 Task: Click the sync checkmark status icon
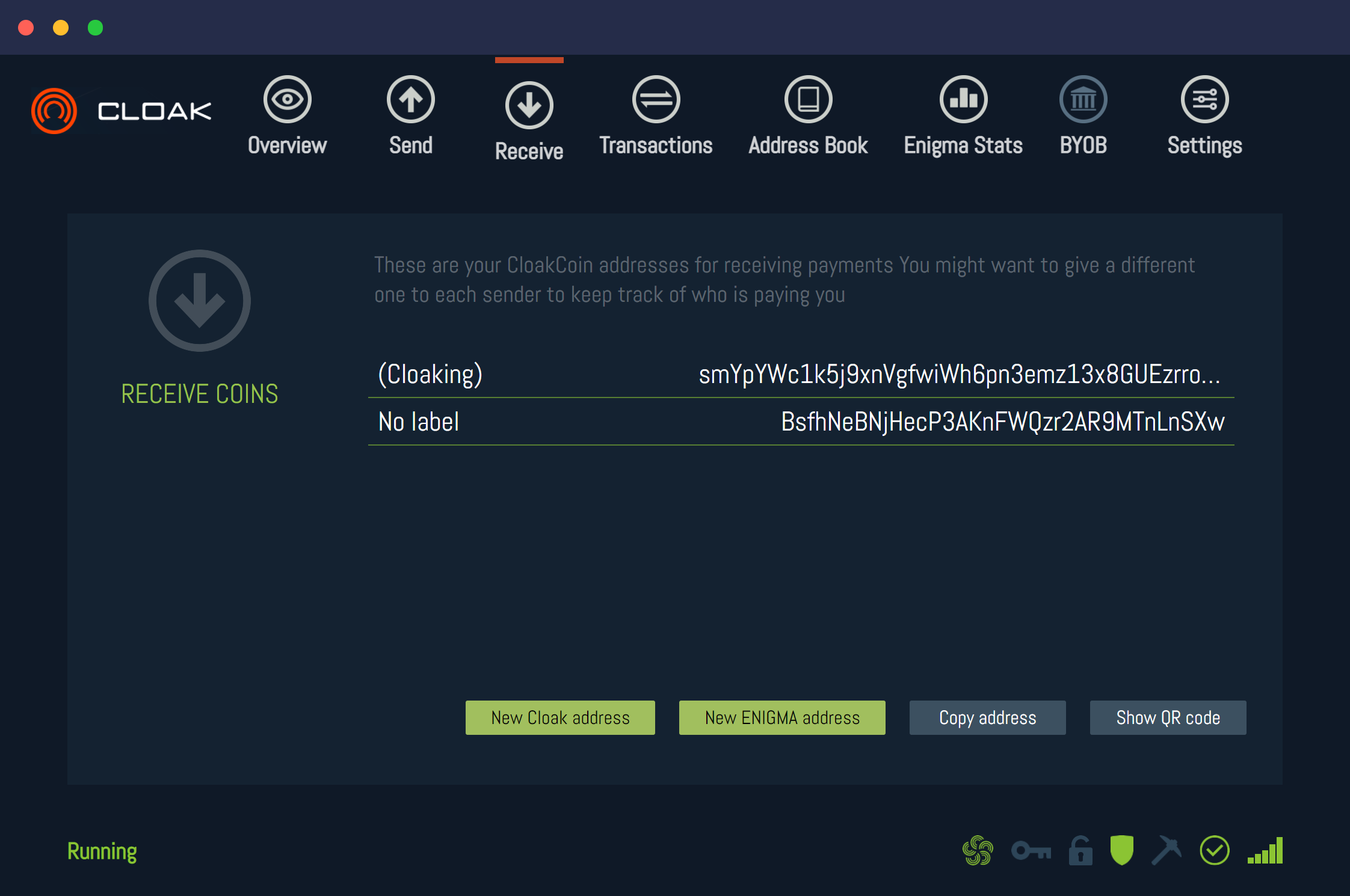(1215, 850)
